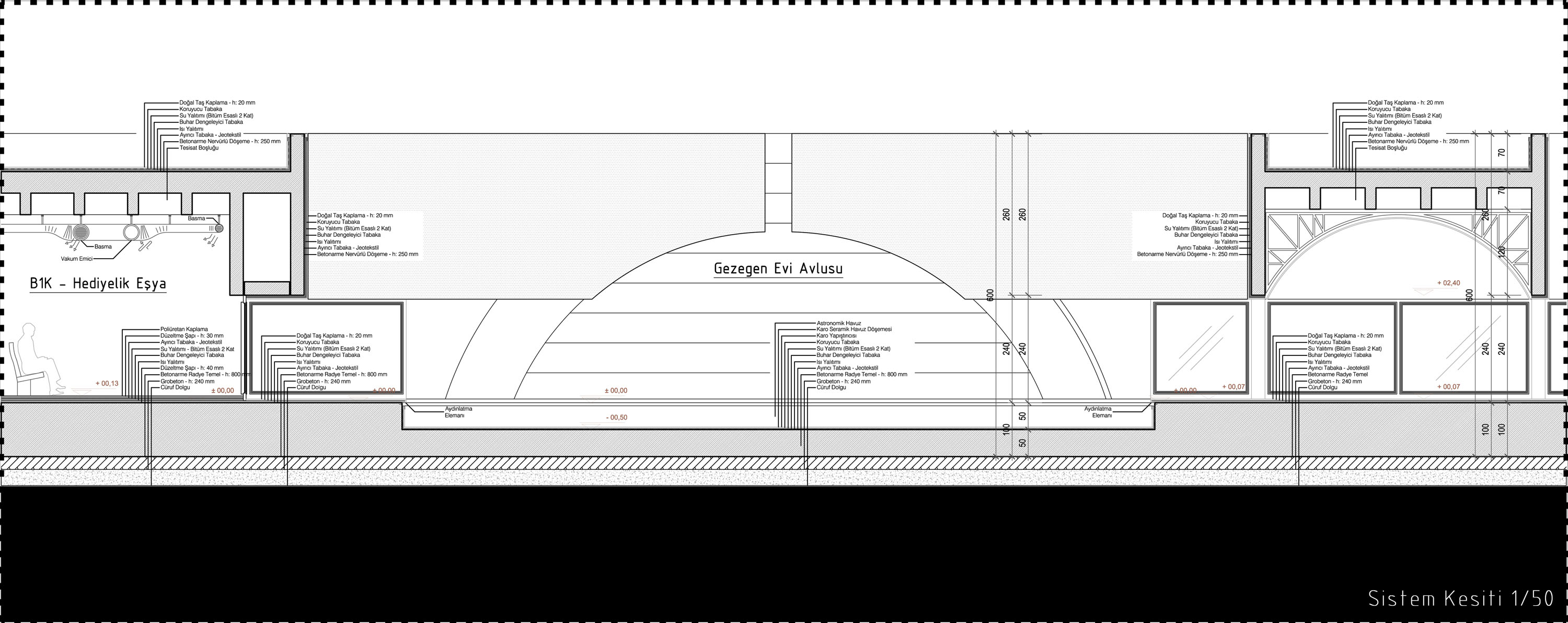1568x623 pixels.
Task: Click the hatched round duct section
Action: 81,233
